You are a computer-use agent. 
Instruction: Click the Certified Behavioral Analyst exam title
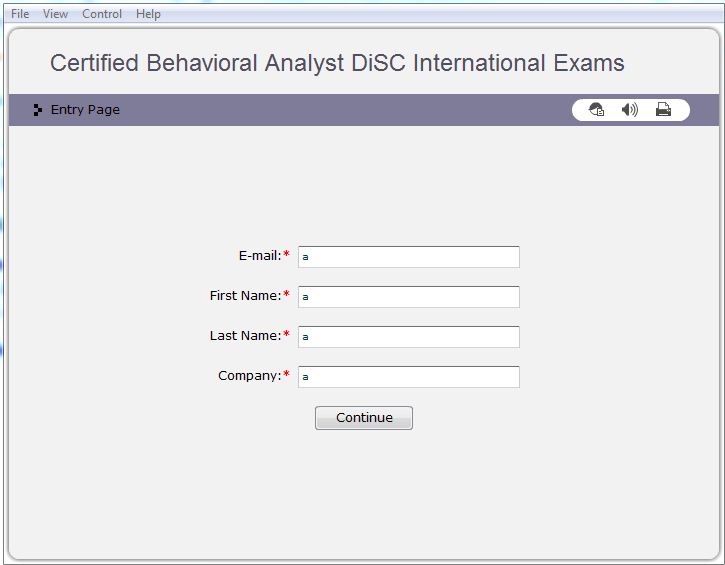(x=337, y=63)
